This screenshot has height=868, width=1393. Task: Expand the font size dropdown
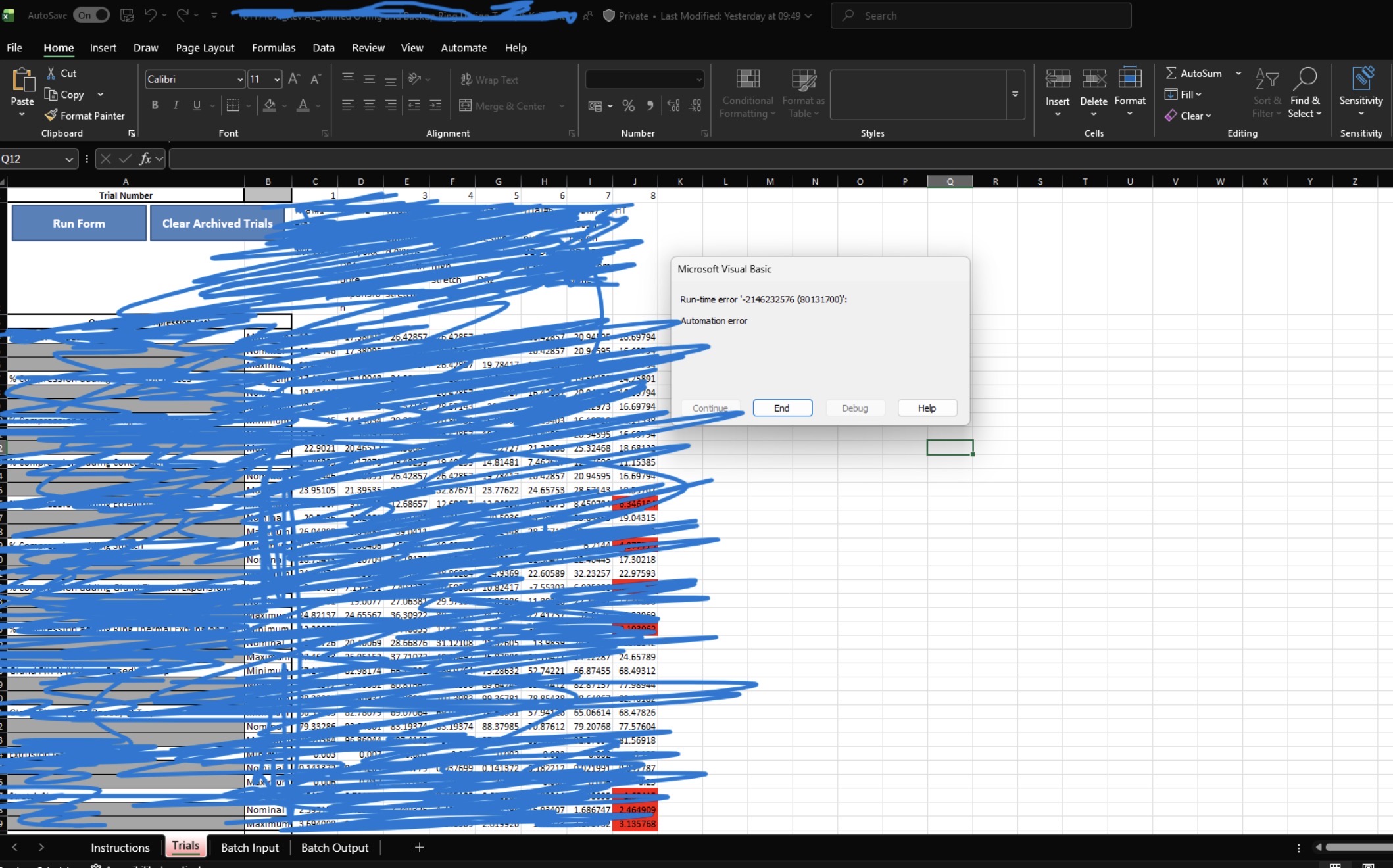coord(277,80)
